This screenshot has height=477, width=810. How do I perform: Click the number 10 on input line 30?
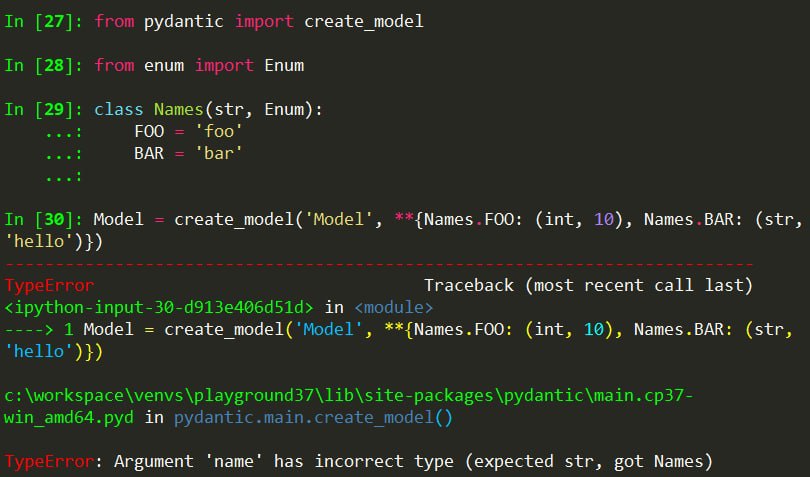(604, 220)
